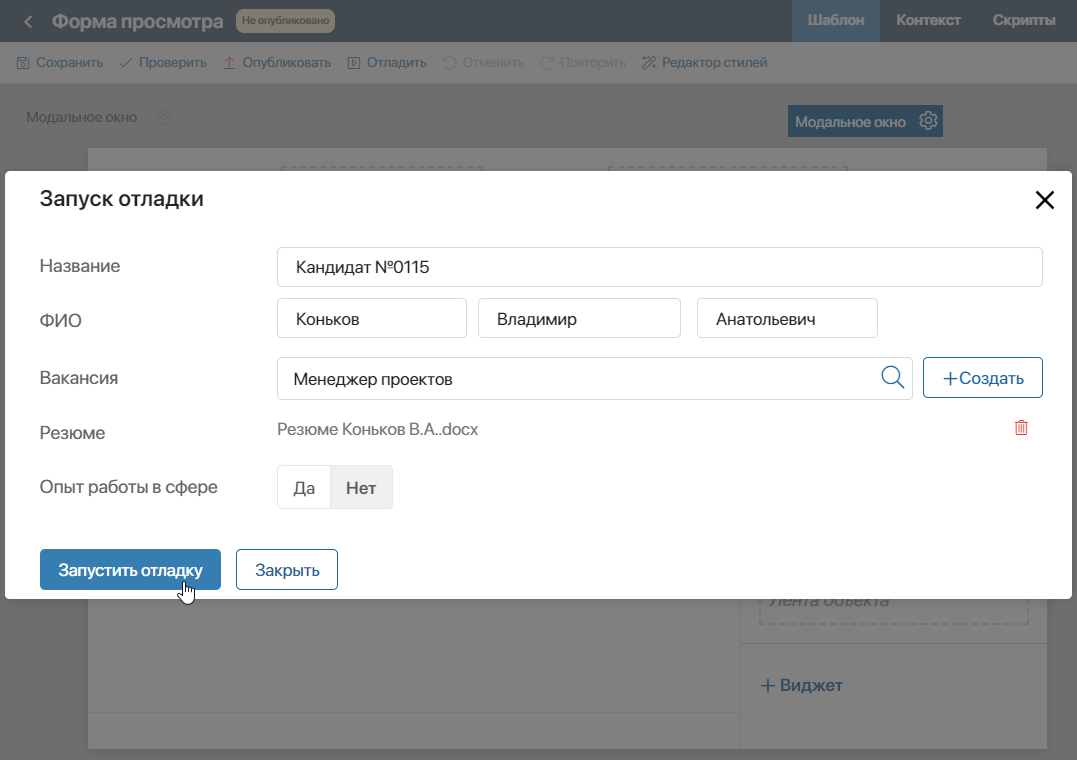The image size is (1077, 760).
Task: Click the Сохранить toolbar label
Action: (x=69, y=63)
